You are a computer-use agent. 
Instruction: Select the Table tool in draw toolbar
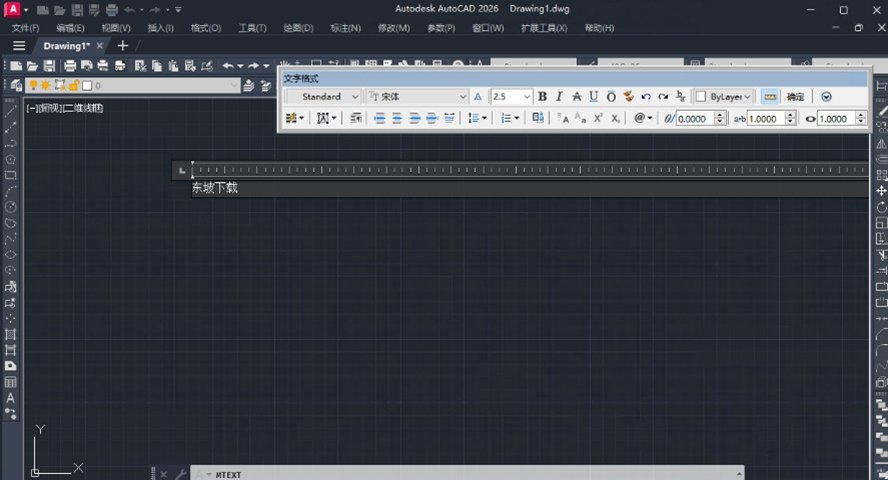[10, 382]
